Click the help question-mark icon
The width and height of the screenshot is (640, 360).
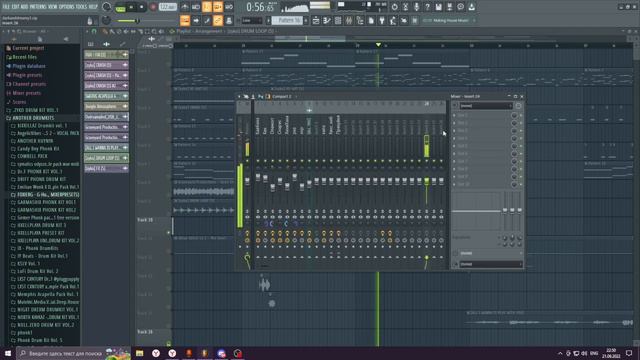pyautogui.click(x=427, y=7)
